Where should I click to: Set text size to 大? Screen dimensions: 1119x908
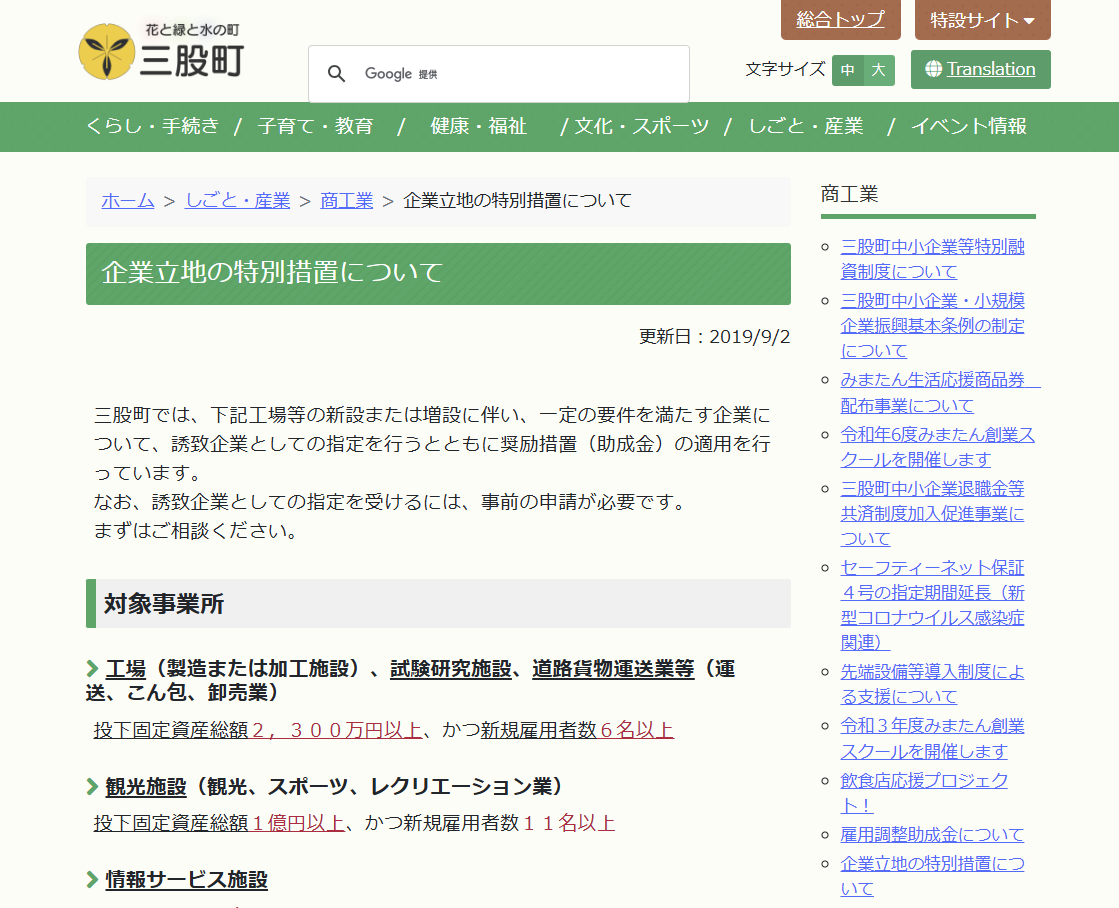879,70
